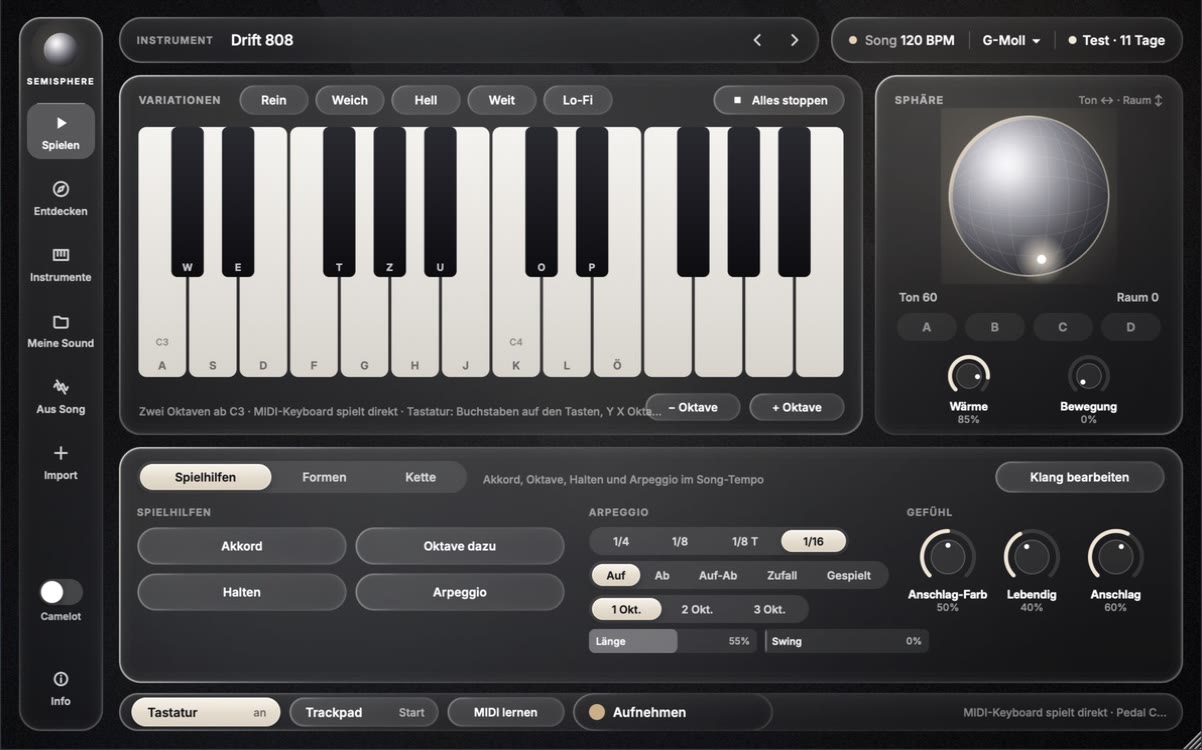
Task: Click the Song 120 BPM tempo
Action: (901, 41)
